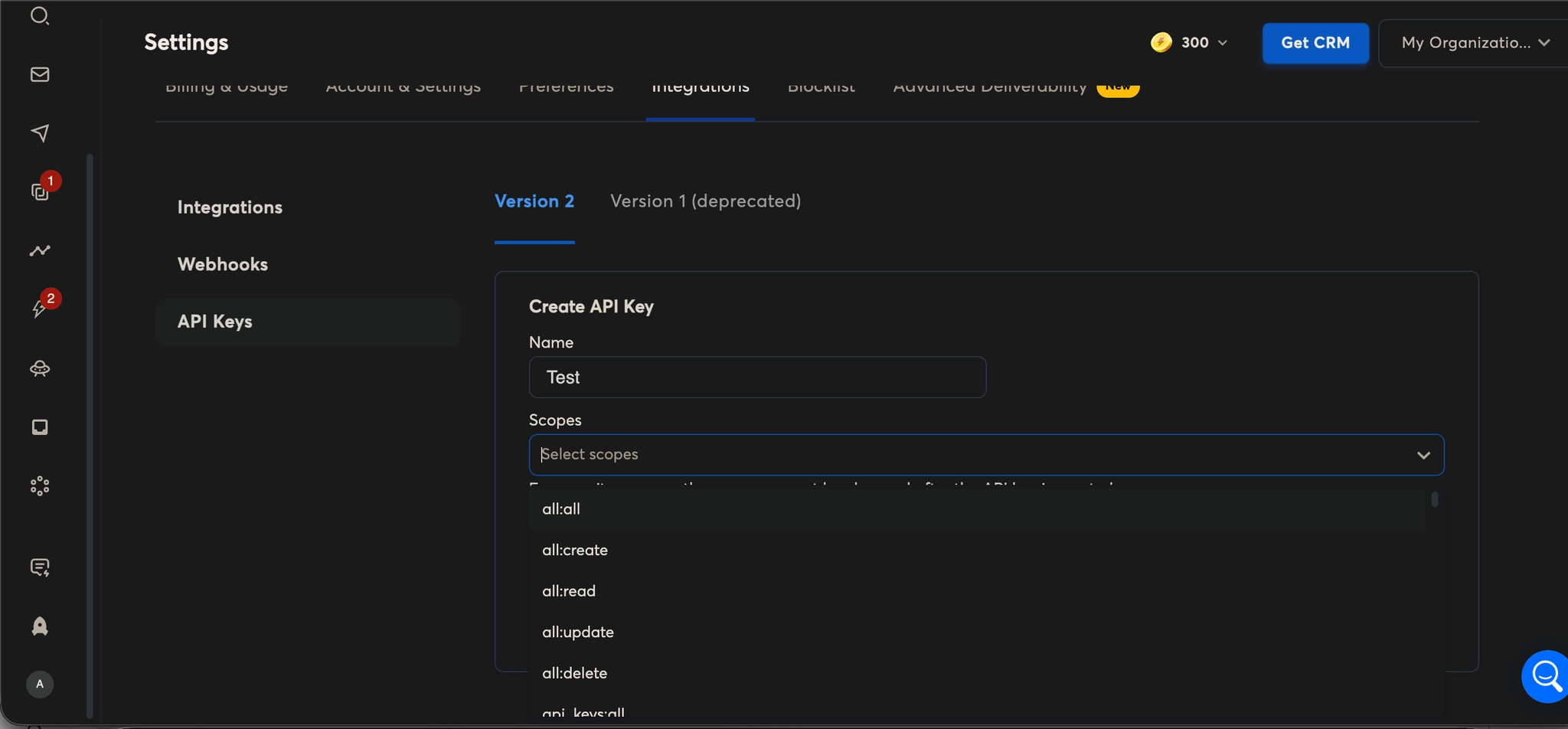Click the Get CRM button
Screen dimensions: 1568x729
[x=1315, y=43]
